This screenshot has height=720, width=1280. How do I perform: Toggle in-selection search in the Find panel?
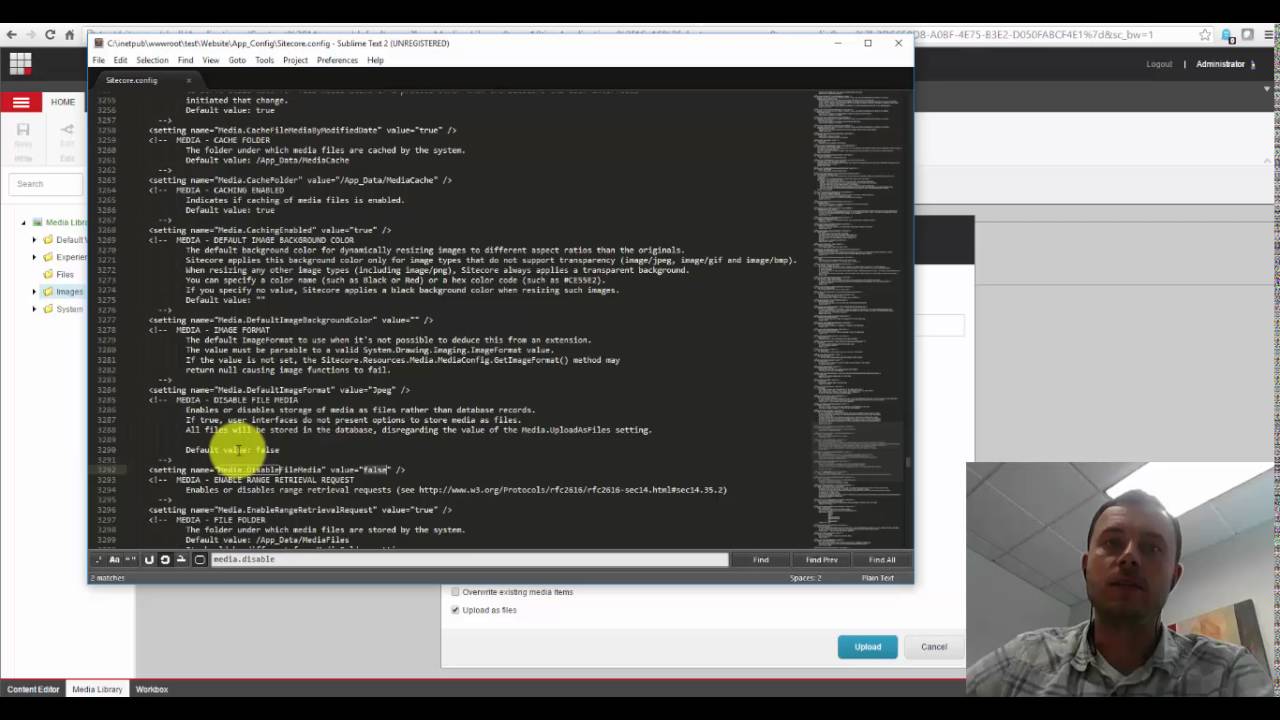181,559
